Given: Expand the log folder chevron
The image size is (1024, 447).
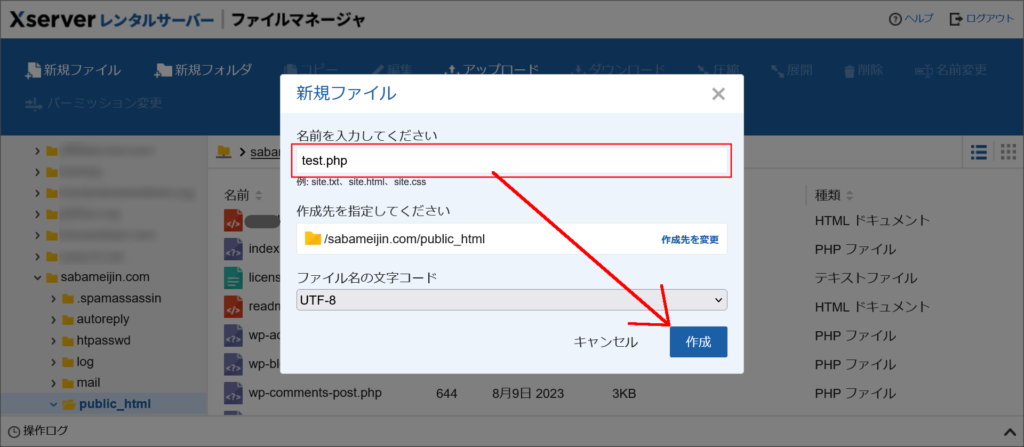Looking at the screenshot, I should tap(54, 361).
